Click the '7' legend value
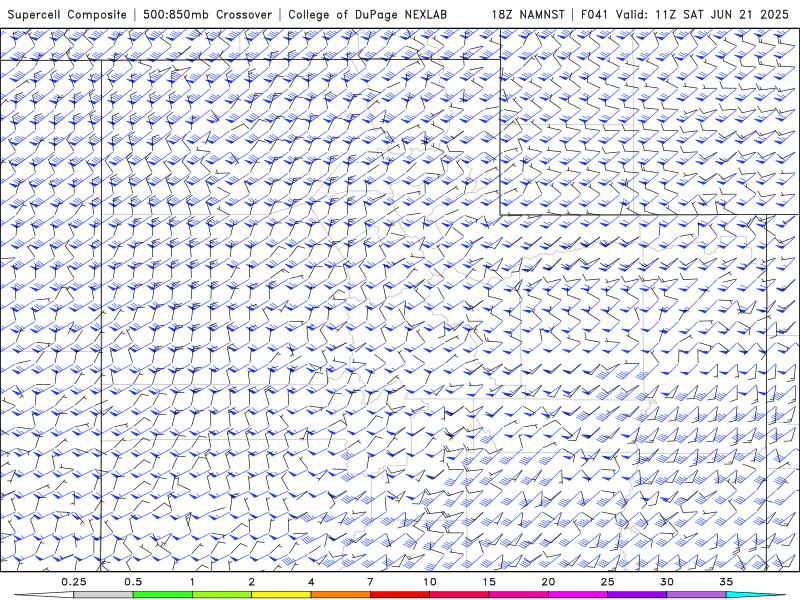The height and width of the screenshot is (600, 800). coord(370,582)
